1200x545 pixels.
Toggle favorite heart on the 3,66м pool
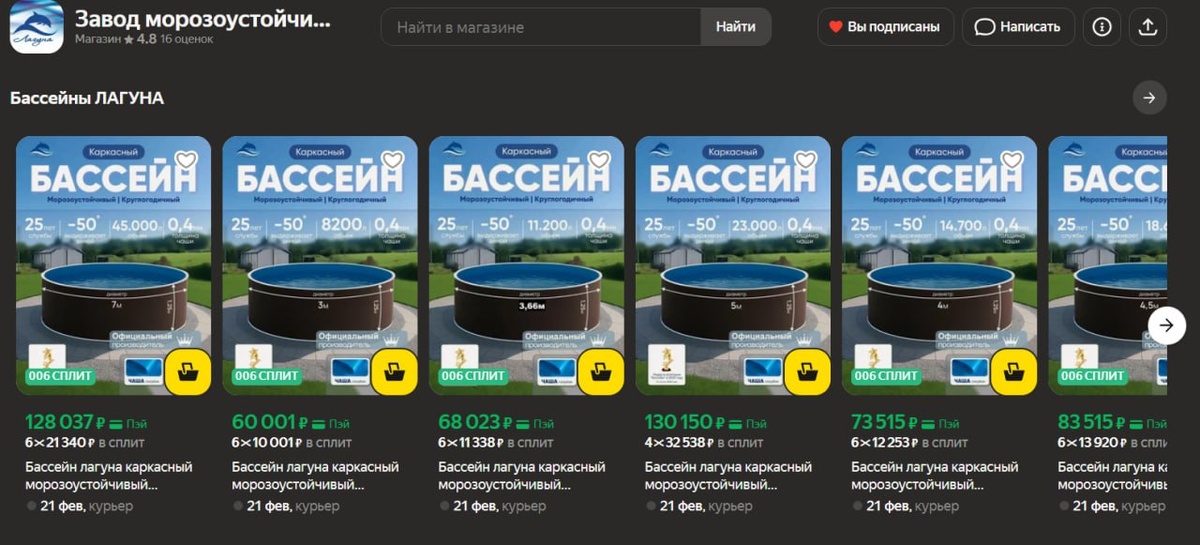(599, 160)
